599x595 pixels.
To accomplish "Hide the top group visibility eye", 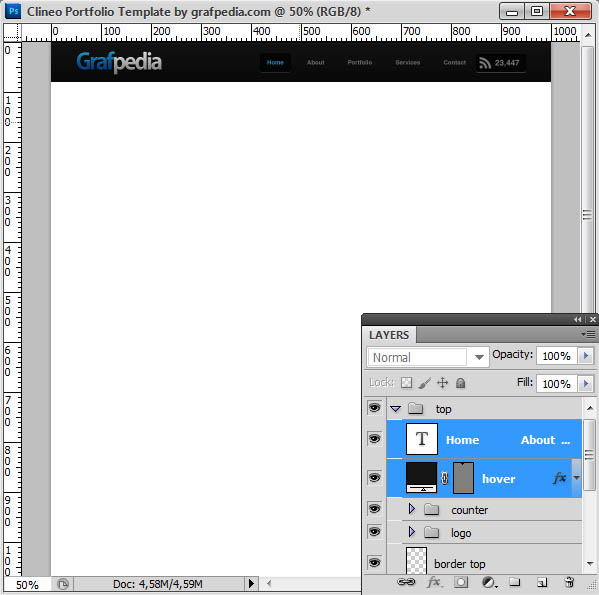I will [x=374, y=408].
